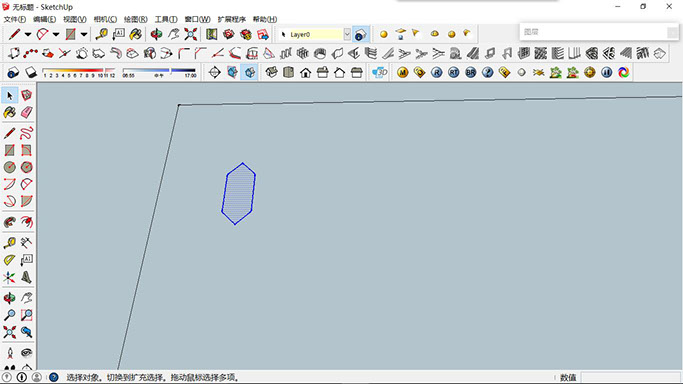The height and width of the screenshot is (384, 683).
Task: Select the Zoom magnifier tool
Action: click(10, 315)
